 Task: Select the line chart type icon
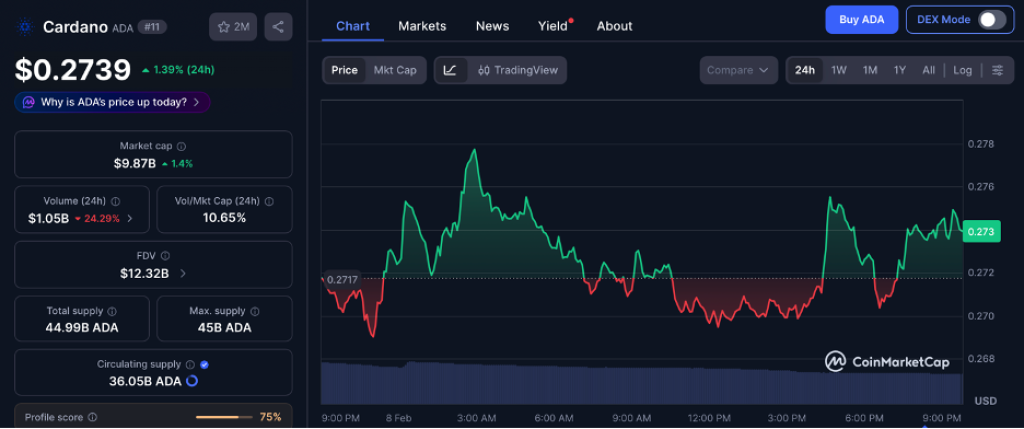451,70
